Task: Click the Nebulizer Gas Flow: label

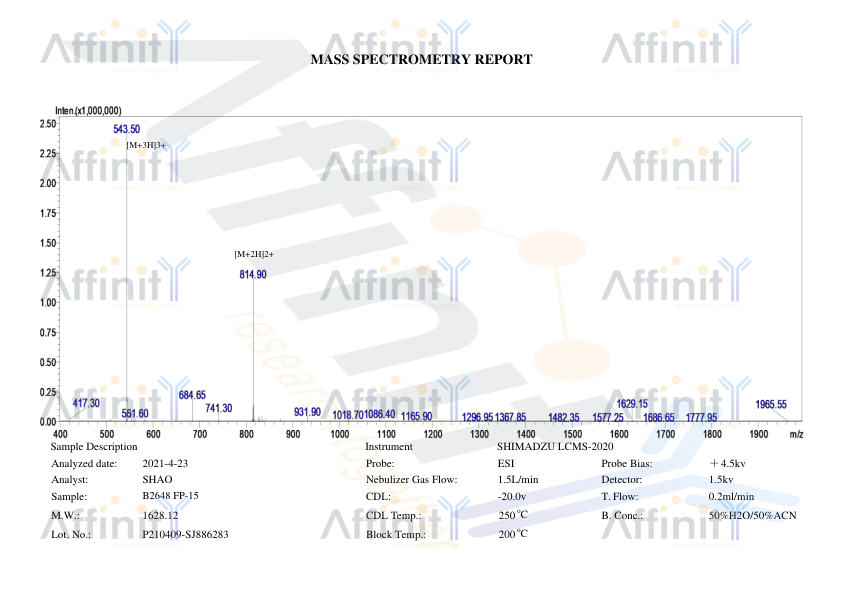Action: (x=411, y=479)
